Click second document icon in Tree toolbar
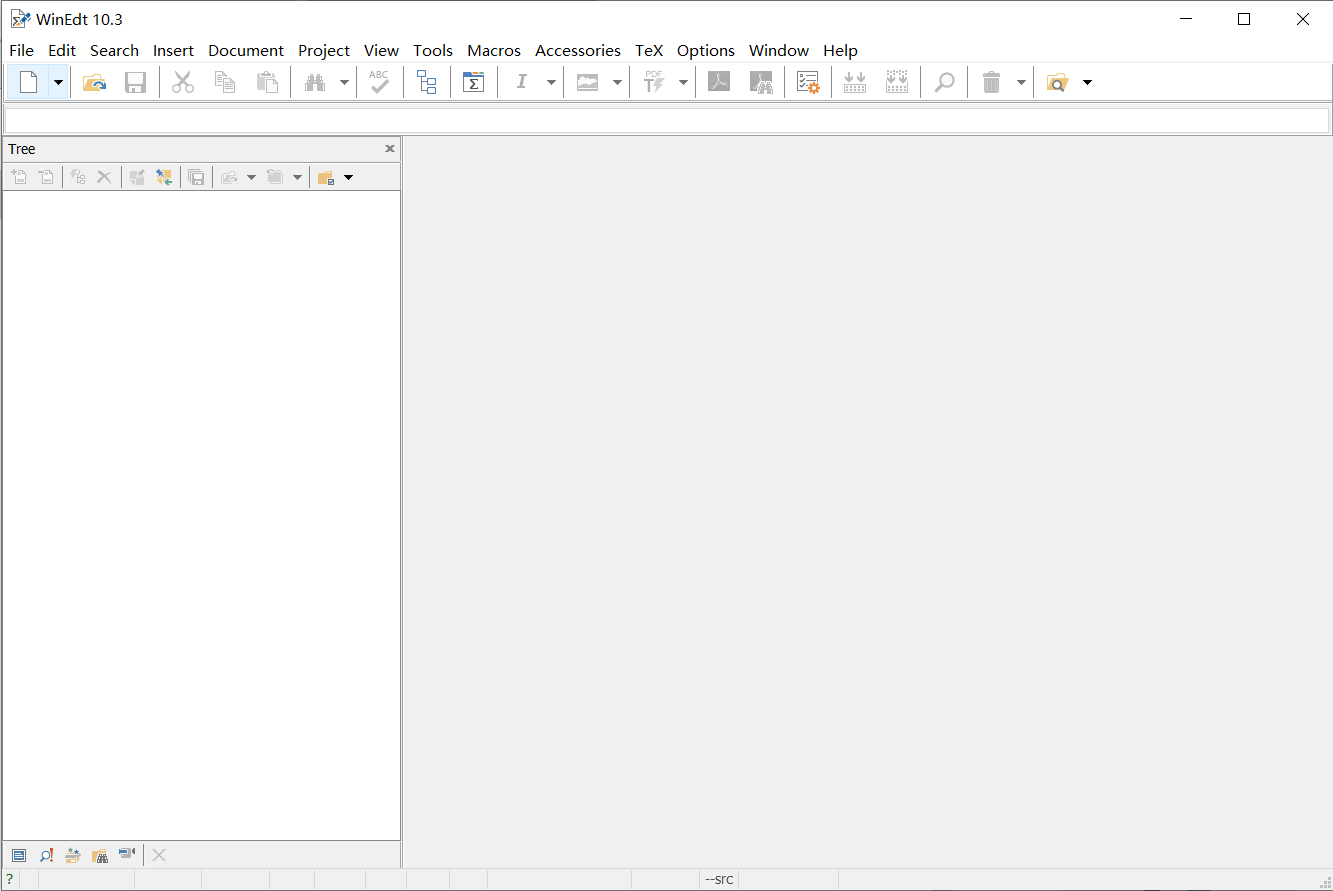This screenshot has height=891, width=1333. (46, 177)
